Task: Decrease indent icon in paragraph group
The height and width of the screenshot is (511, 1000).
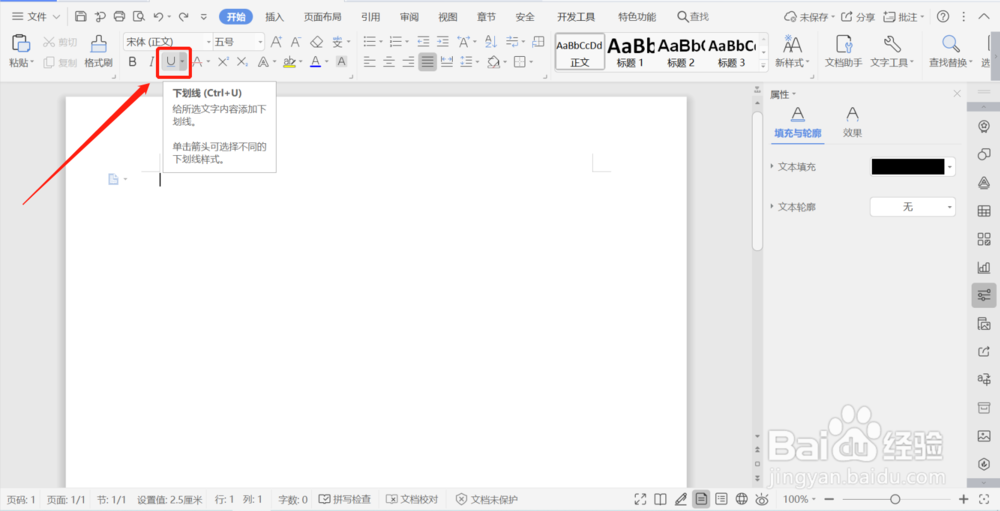Action: (x=423, y=42)
